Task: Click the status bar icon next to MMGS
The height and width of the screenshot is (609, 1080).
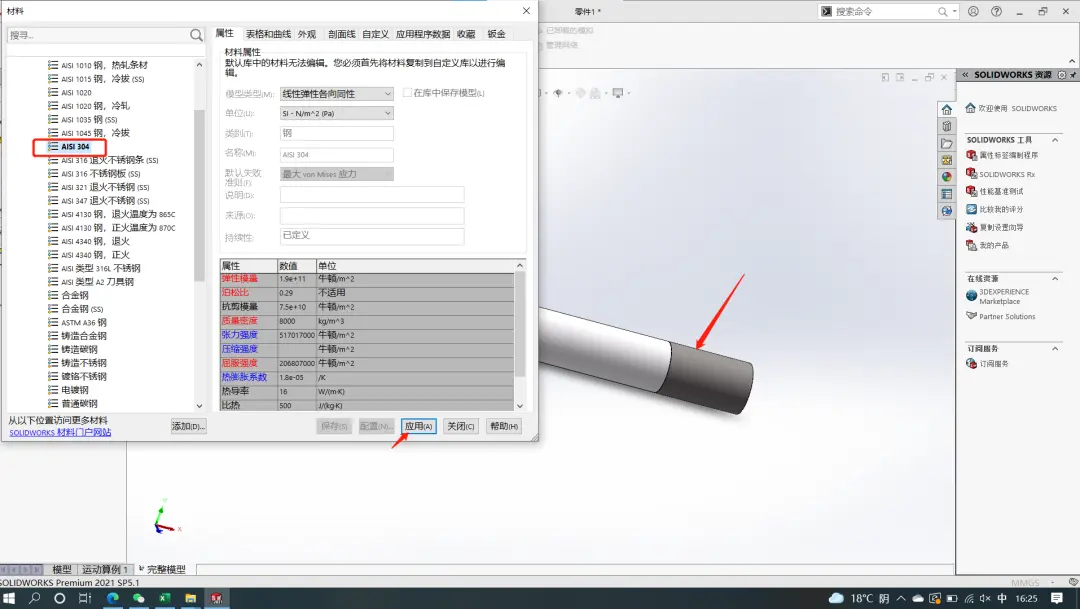Action: coord(1073,582)
